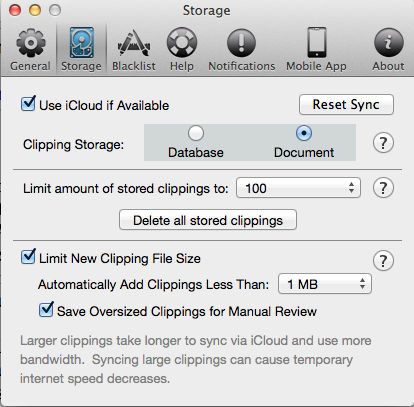Toggle Limit New Clipping File Size checkbox
This screenshot has height=407, width=414.
click(28, 257)
